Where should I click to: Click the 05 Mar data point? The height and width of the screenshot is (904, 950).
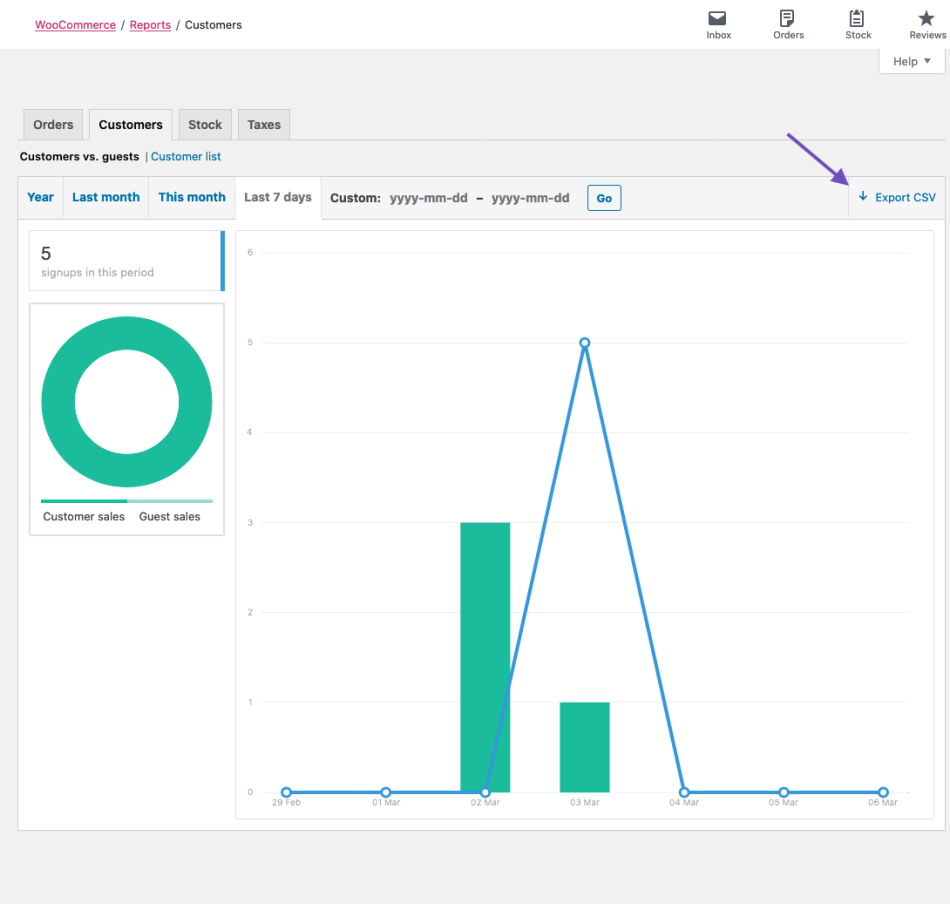pos(783,792)
